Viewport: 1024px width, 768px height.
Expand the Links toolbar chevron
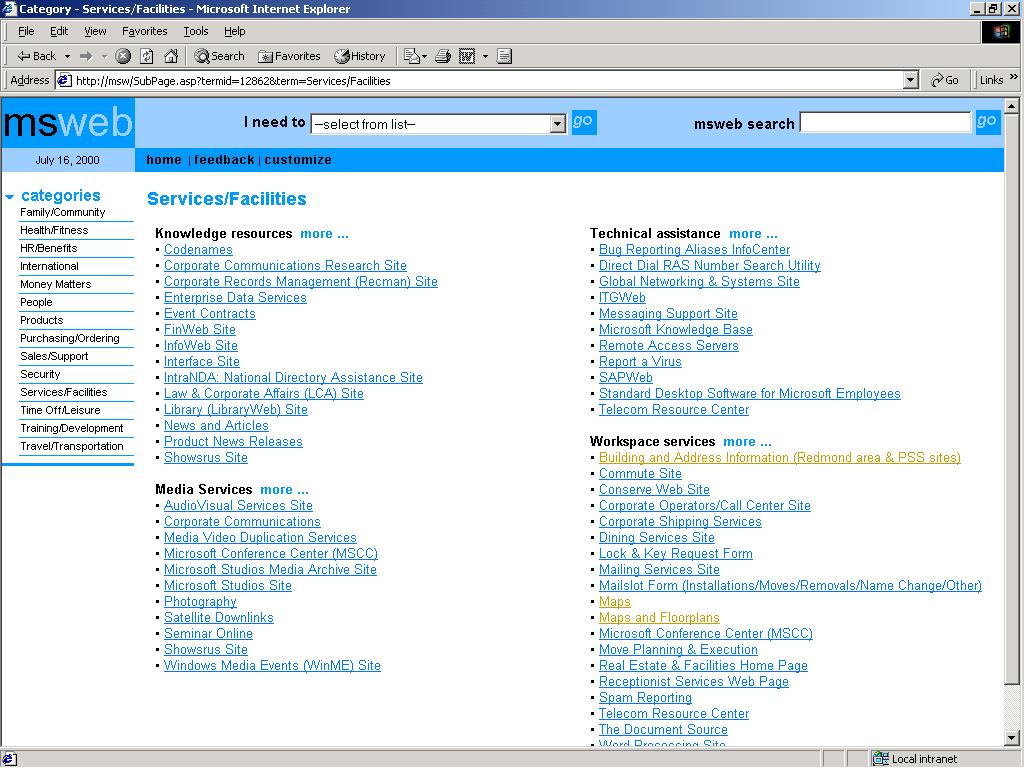click(x=1014, y=77)
